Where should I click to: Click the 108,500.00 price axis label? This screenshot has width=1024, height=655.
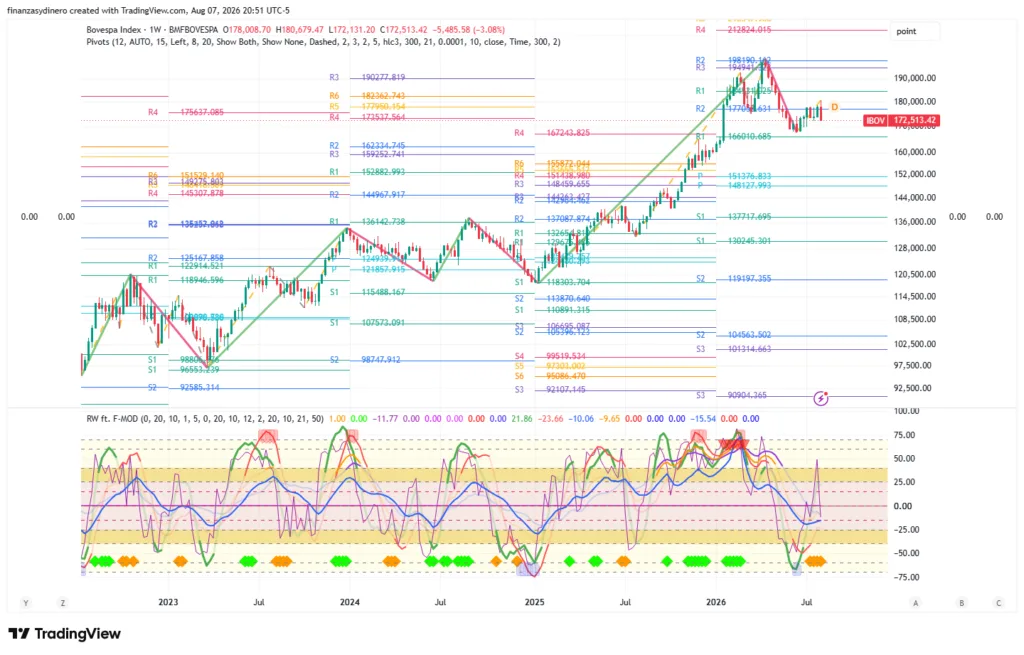coord(915,319)
